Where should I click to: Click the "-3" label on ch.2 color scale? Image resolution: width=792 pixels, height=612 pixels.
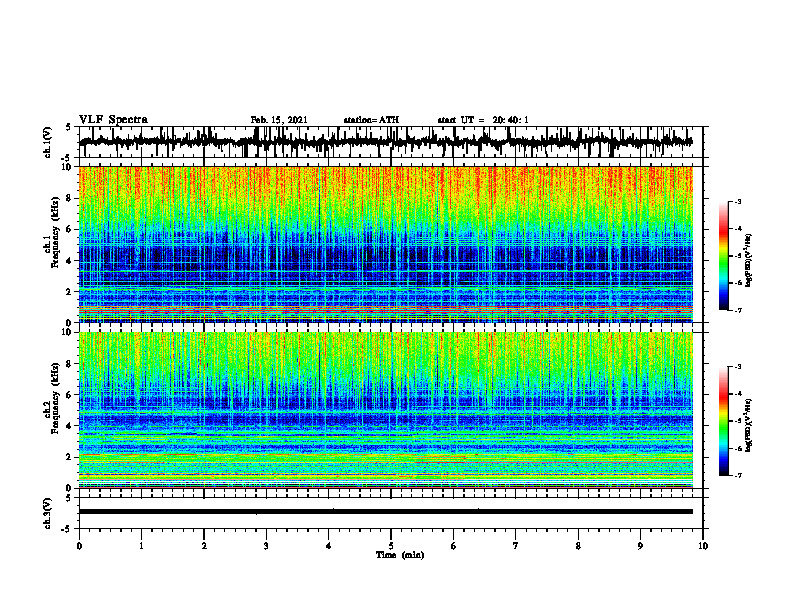(x=738, y=367)
